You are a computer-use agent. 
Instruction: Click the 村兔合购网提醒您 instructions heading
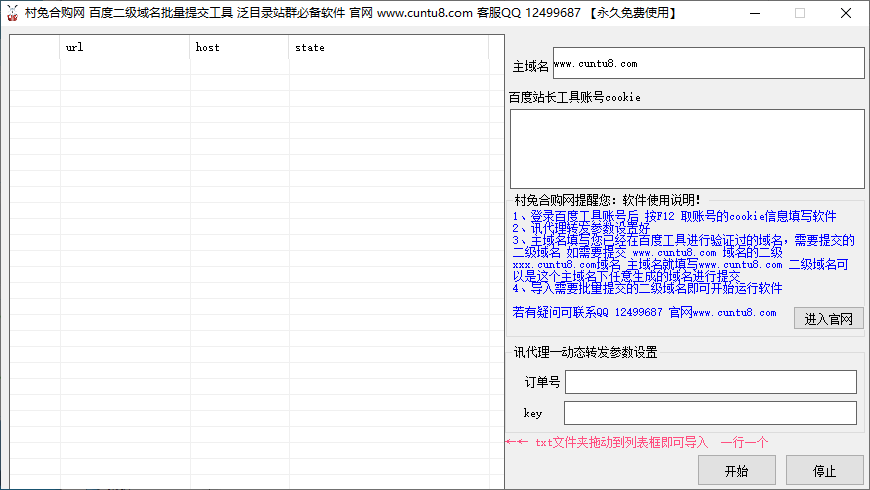pyautogui.click(x=608, y=200)
